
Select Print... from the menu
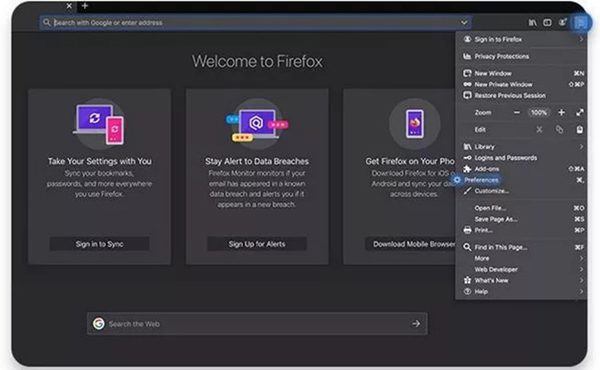tap(521, 230)
